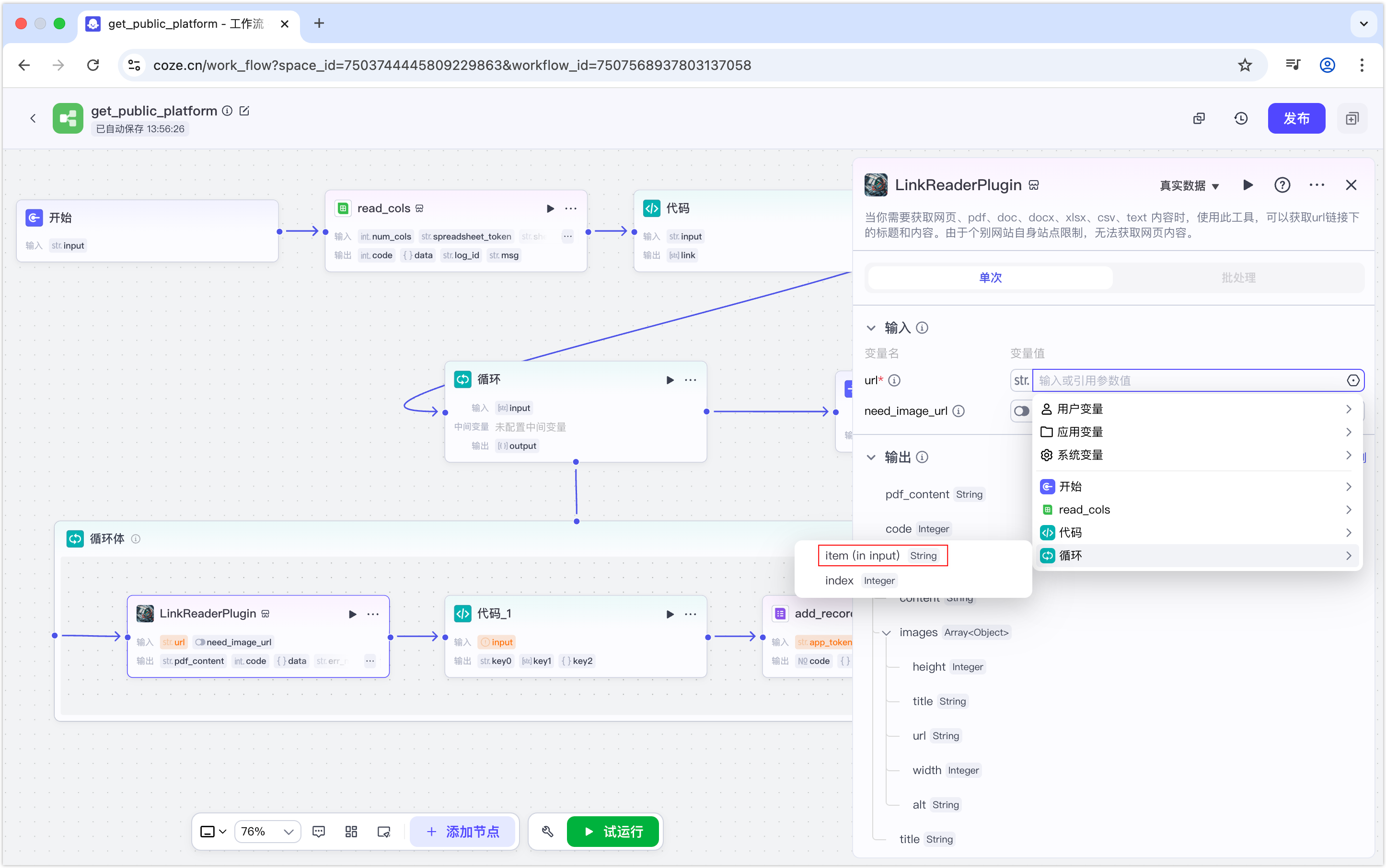Edit the workflow name pencil icon
The image size is (1386, 868).
[244, 111]
